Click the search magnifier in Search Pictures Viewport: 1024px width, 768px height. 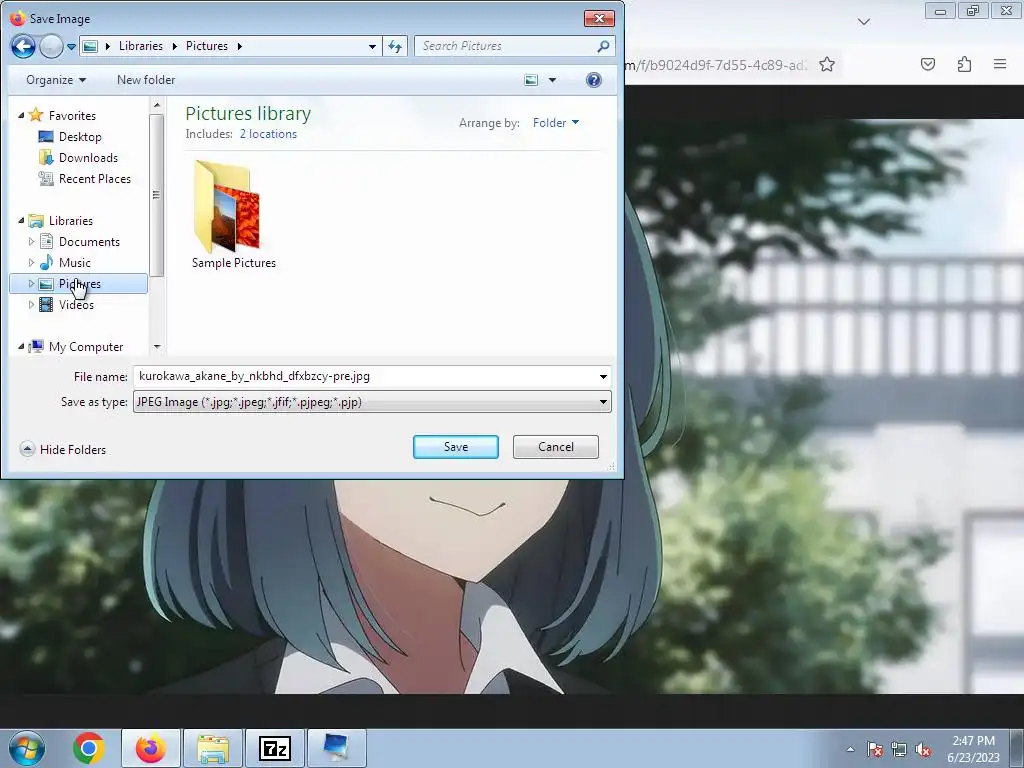tap(603, 46)
